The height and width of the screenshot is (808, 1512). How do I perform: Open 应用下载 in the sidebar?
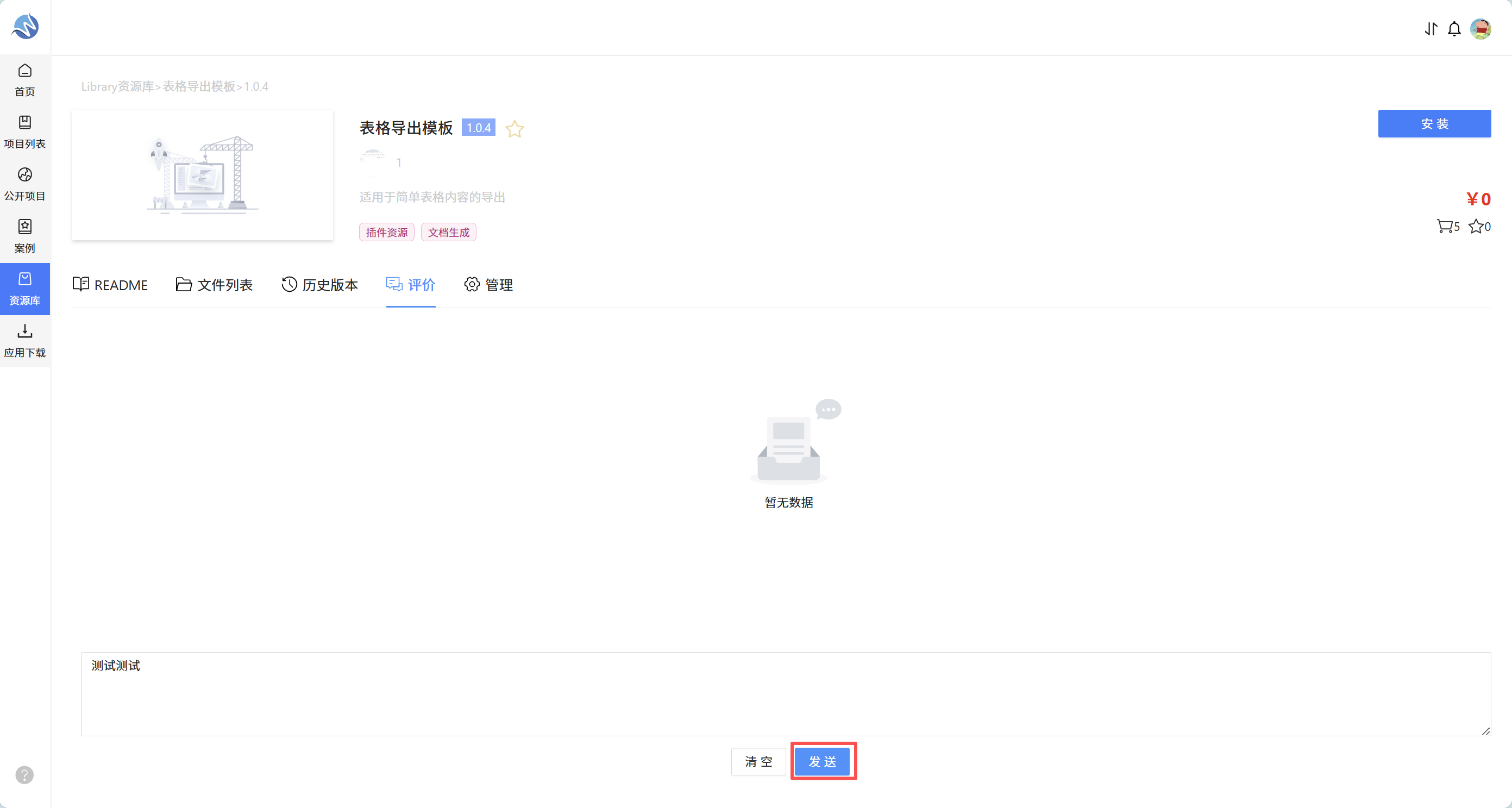24,341
